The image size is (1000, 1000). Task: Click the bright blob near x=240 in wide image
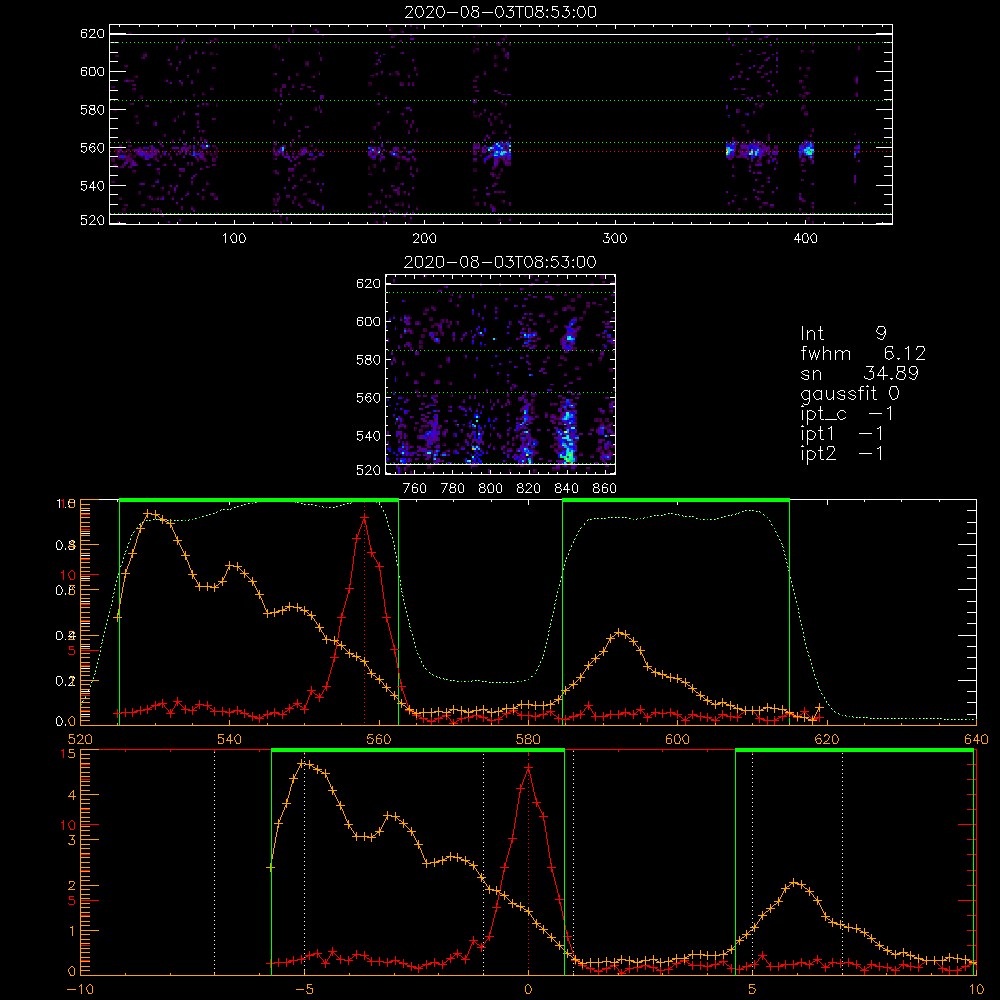498,151
